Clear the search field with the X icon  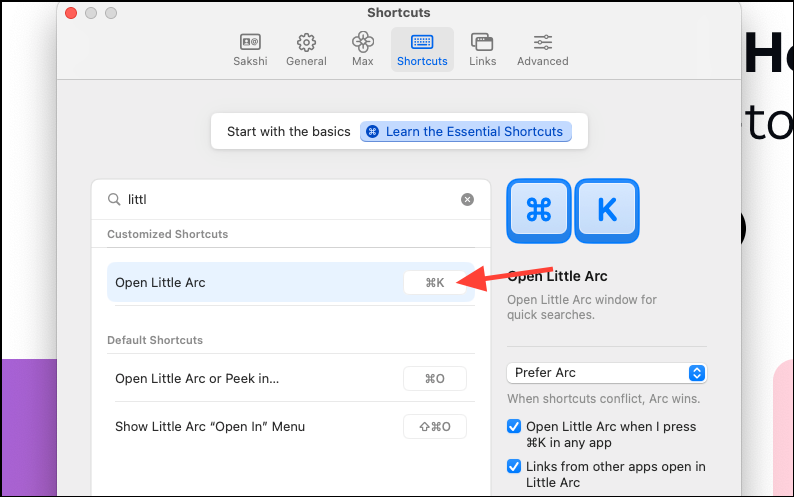tap(467, 200)
